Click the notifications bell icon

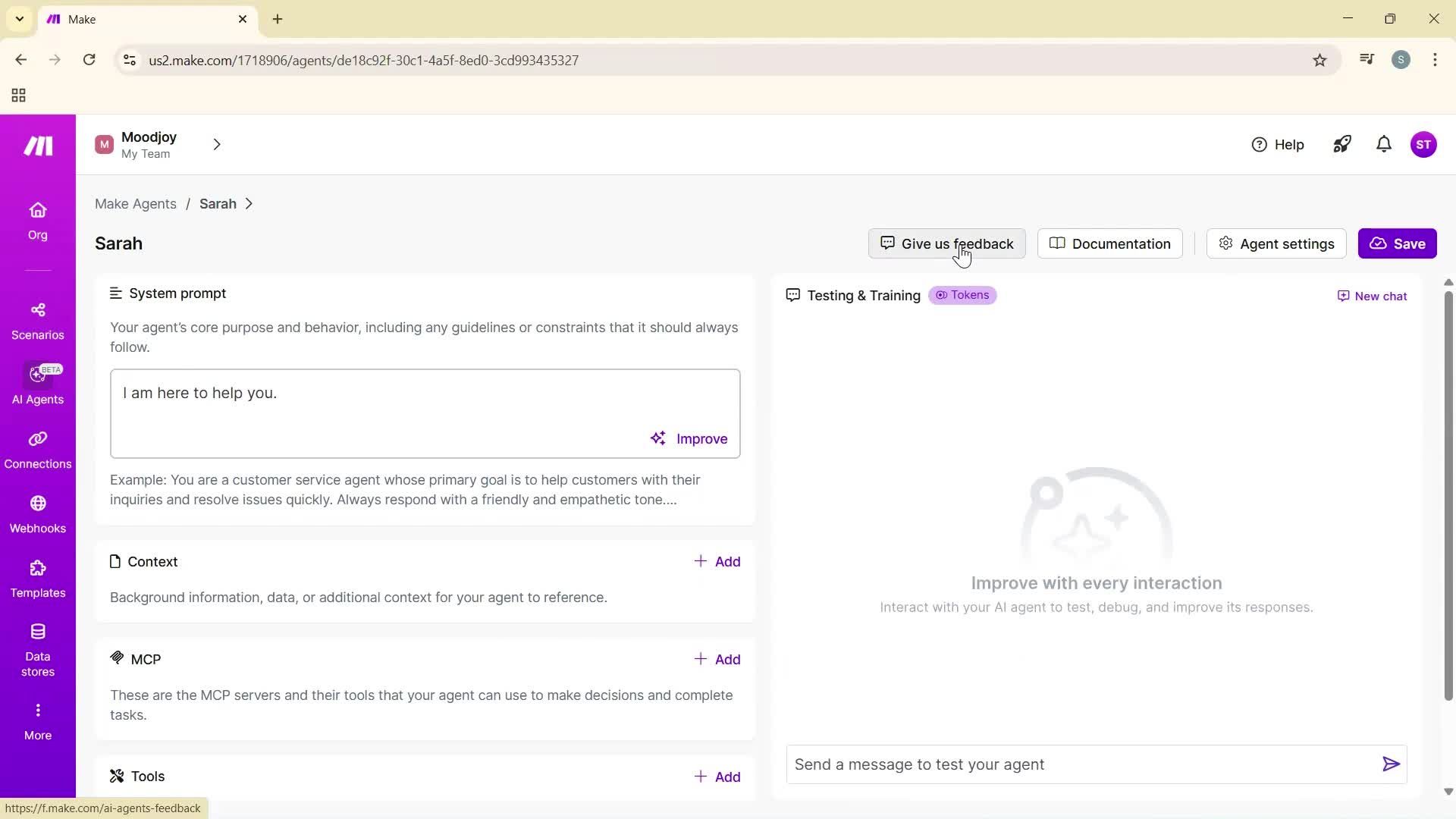click(x=1383, y=144)
